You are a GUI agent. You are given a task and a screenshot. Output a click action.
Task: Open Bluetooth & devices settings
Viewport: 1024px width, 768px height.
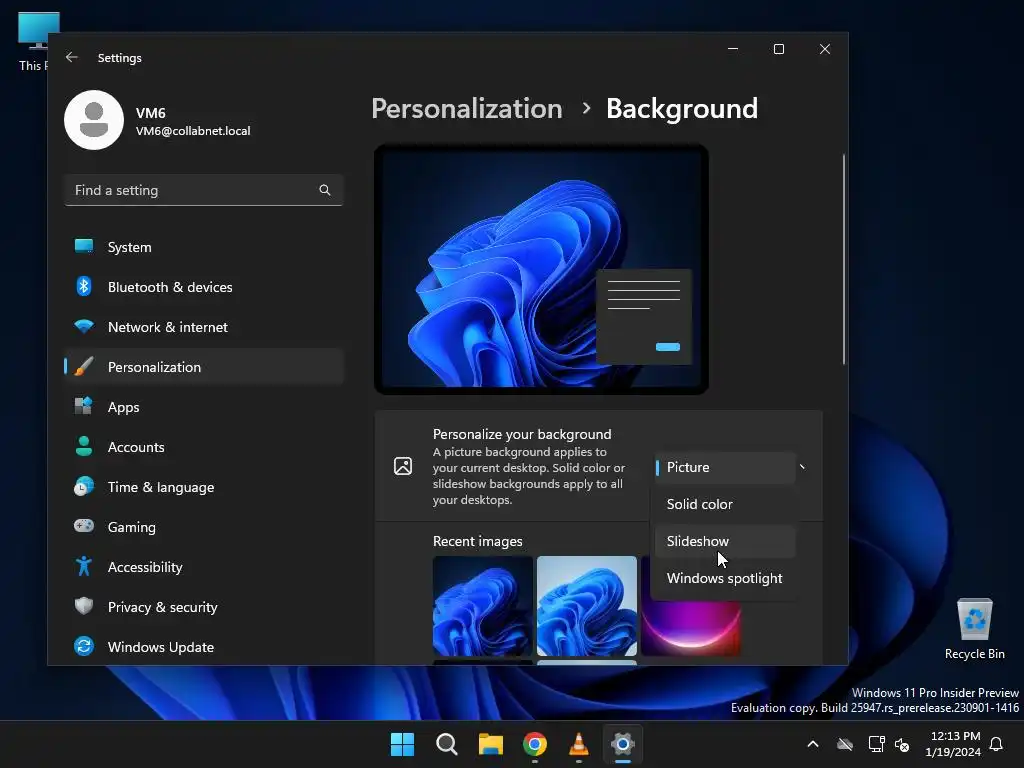pos(204,287)
